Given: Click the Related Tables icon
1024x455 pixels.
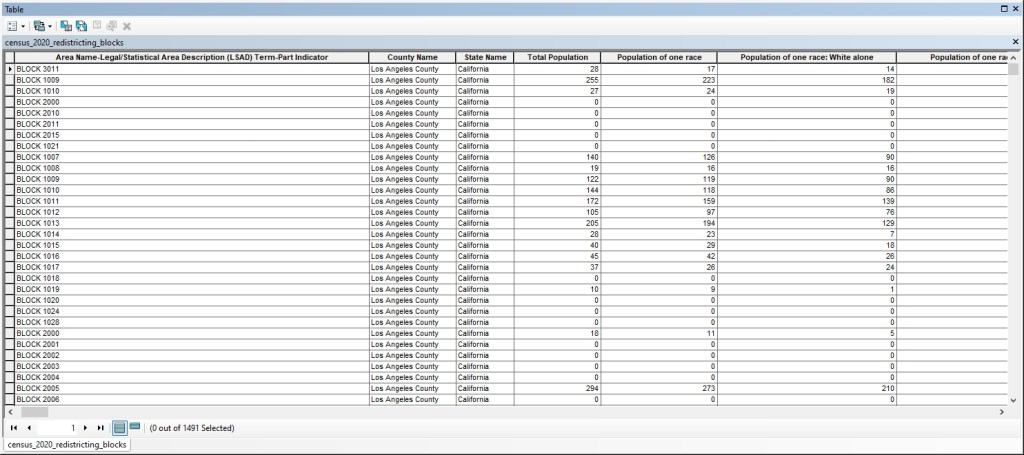Looking at the screenshot, I should [x=37, y=25].
